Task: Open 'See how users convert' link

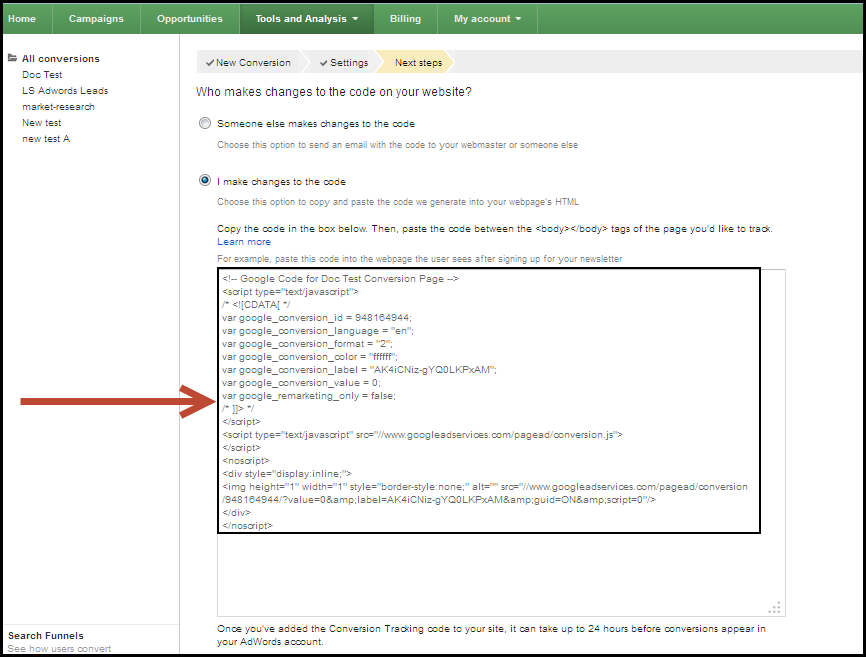Action: coord(59,649)
